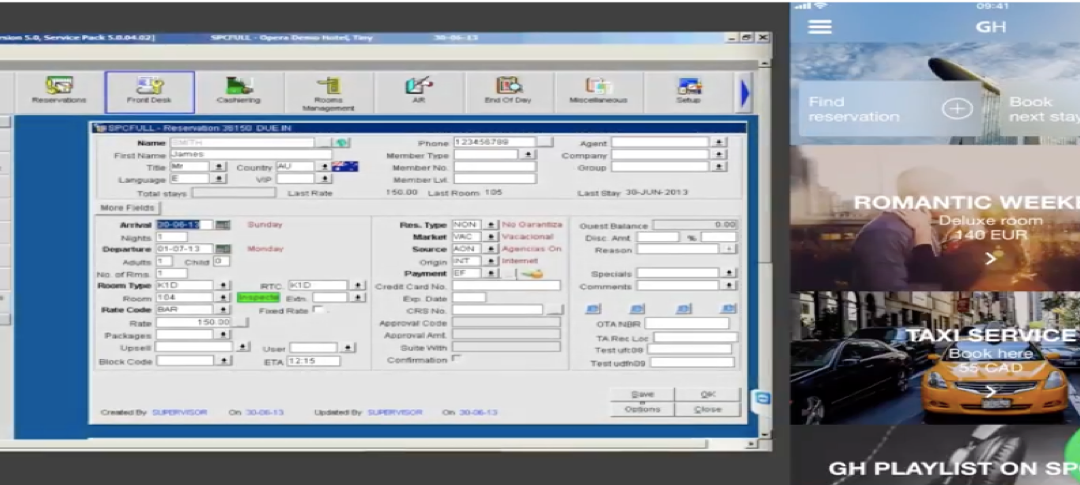Tap GH Playlist banner in mobile app

coord(935,455)
